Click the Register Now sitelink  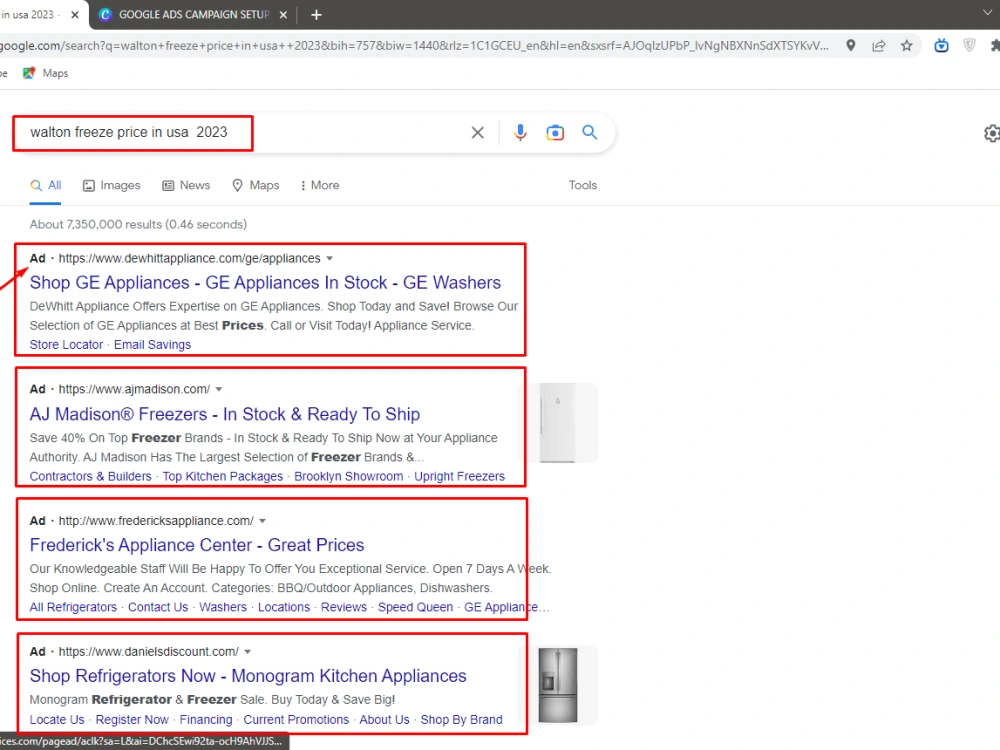tap(132, 720)
